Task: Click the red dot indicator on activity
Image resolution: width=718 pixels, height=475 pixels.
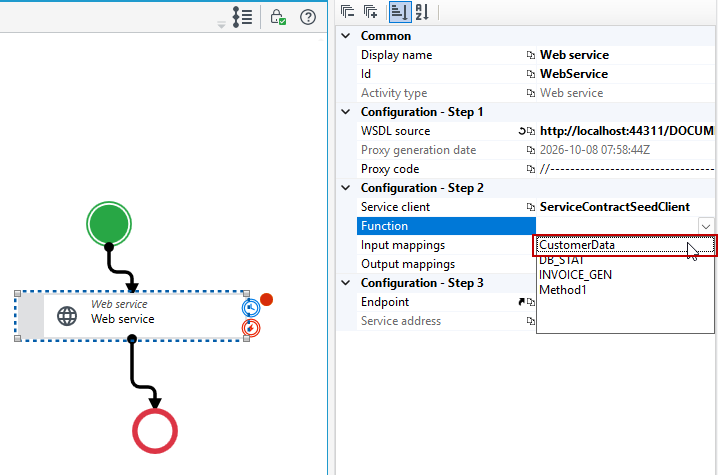Action: (267, 300)
